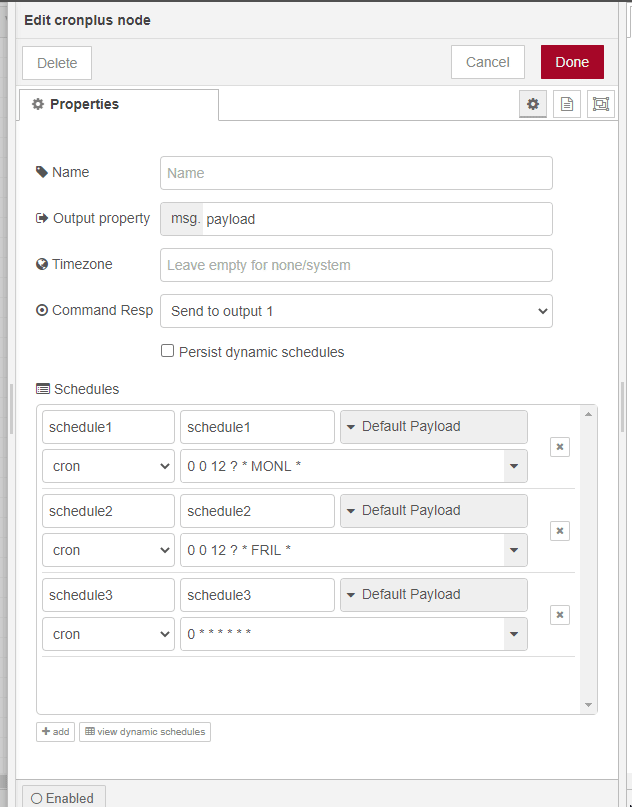Click schedule3 name field

coord(108,594)
